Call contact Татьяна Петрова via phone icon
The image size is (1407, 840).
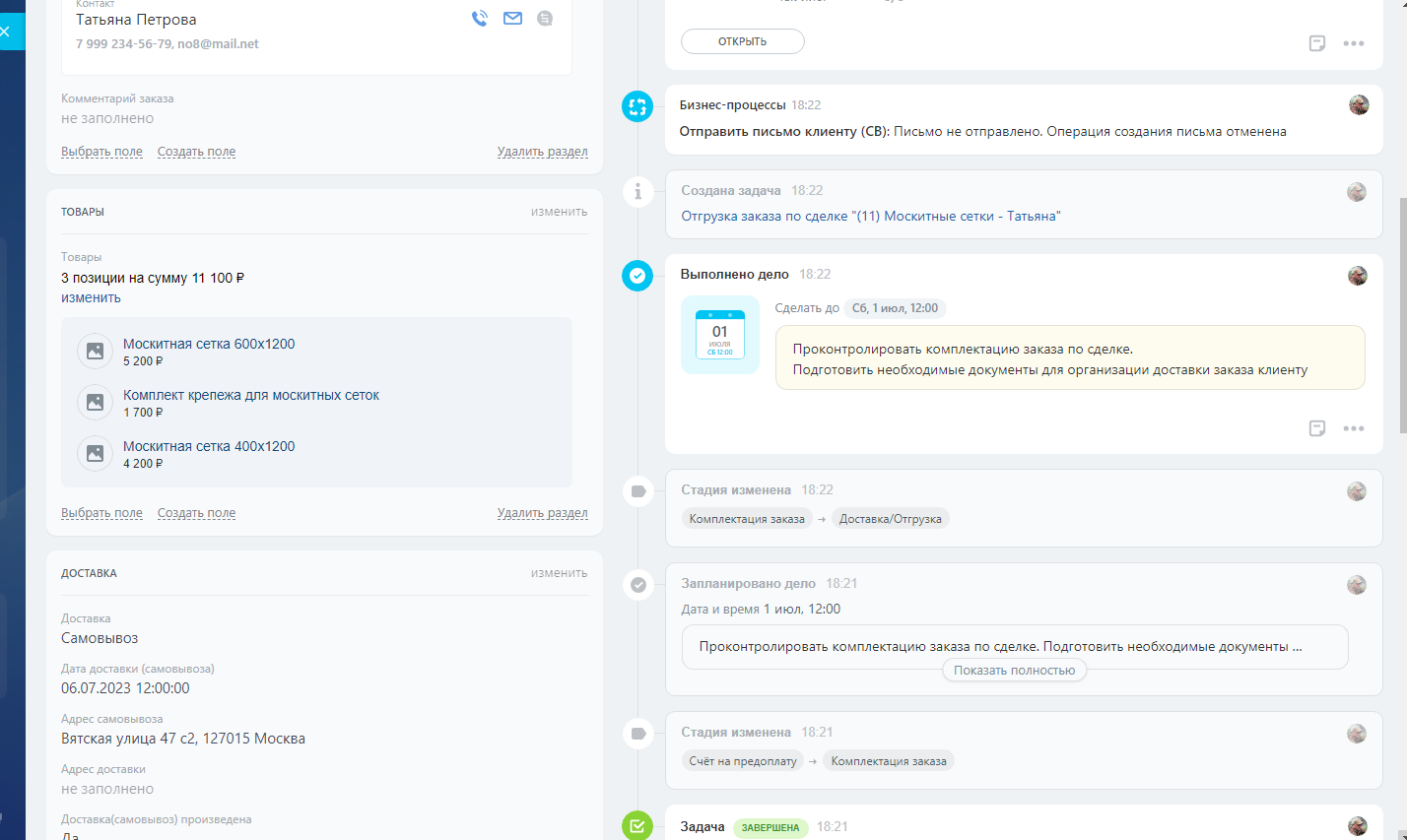pyautogui.click(x=480, y=18)
